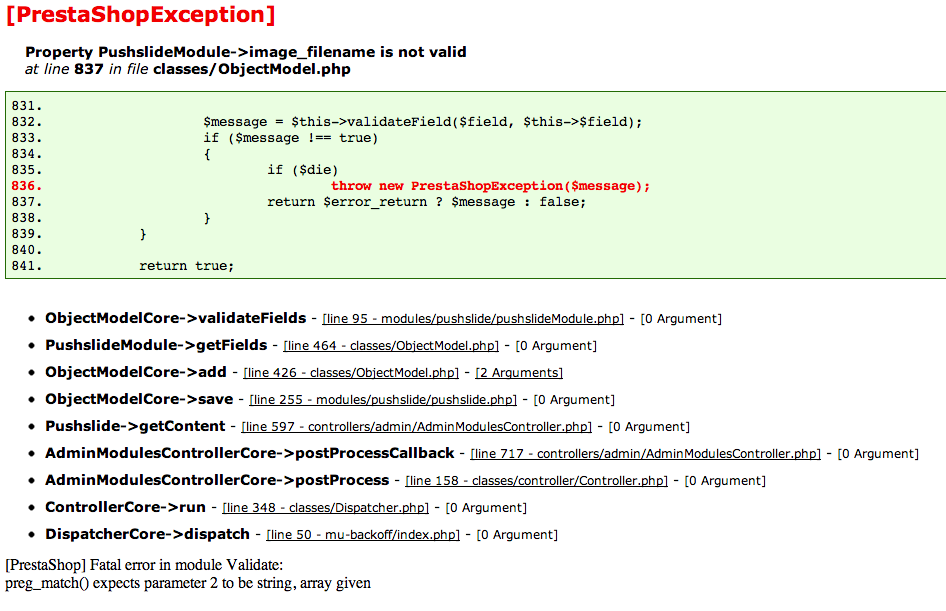
Task: Open the 'line 95 - modules/pushslide/pushslideModule.php' link
Action: 473,318
